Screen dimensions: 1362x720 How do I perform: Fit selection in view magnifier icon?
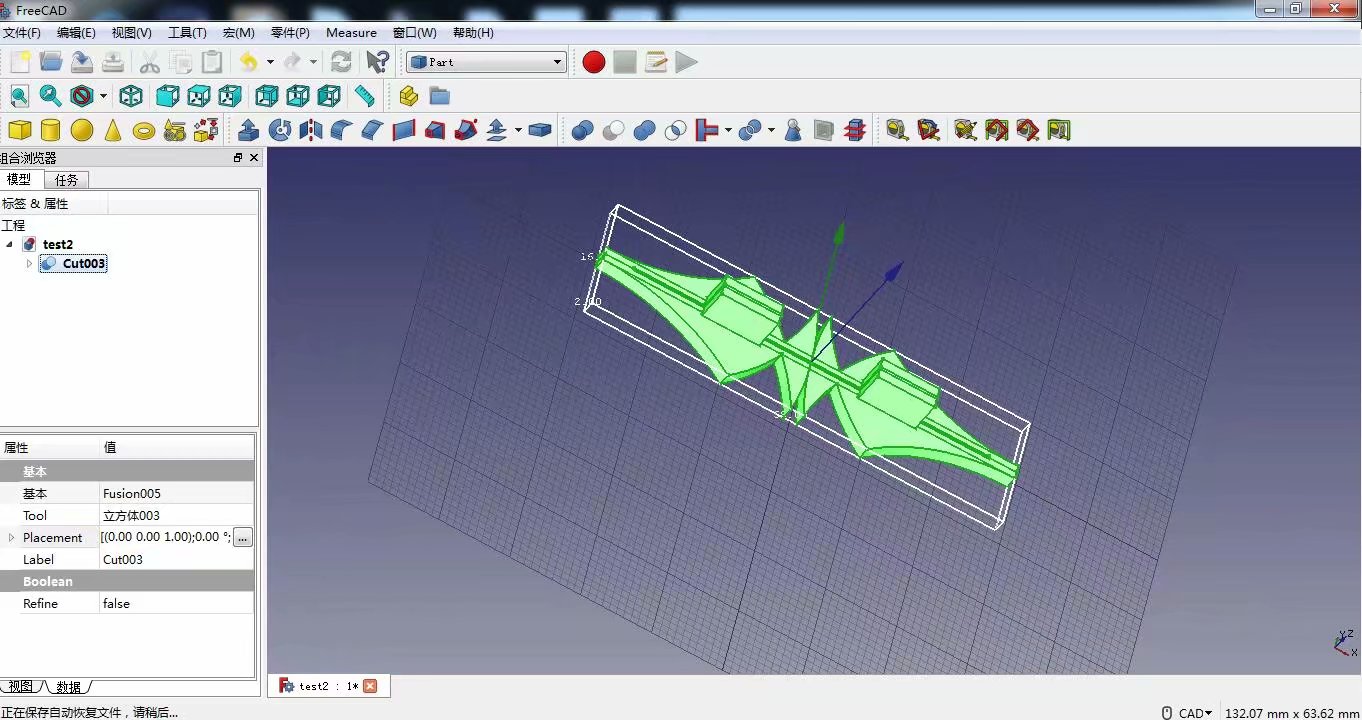click(x=50, y=96)
